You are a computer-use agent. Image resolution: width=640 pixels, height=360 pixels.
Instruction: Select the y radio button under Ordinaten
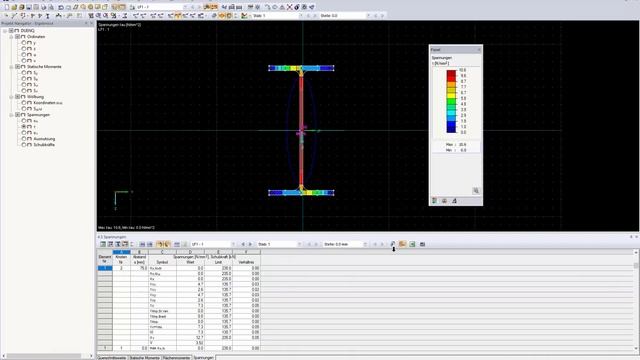pyautogui.click(x=24, y=42)
